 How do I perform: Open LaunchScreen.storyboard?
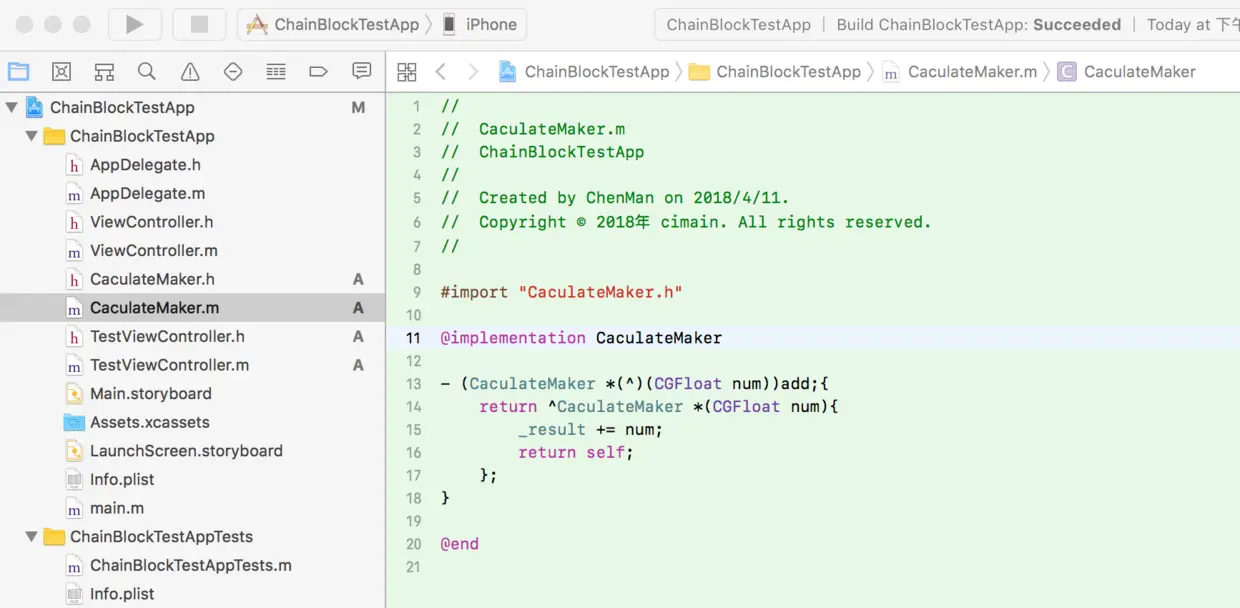point(186,451)
